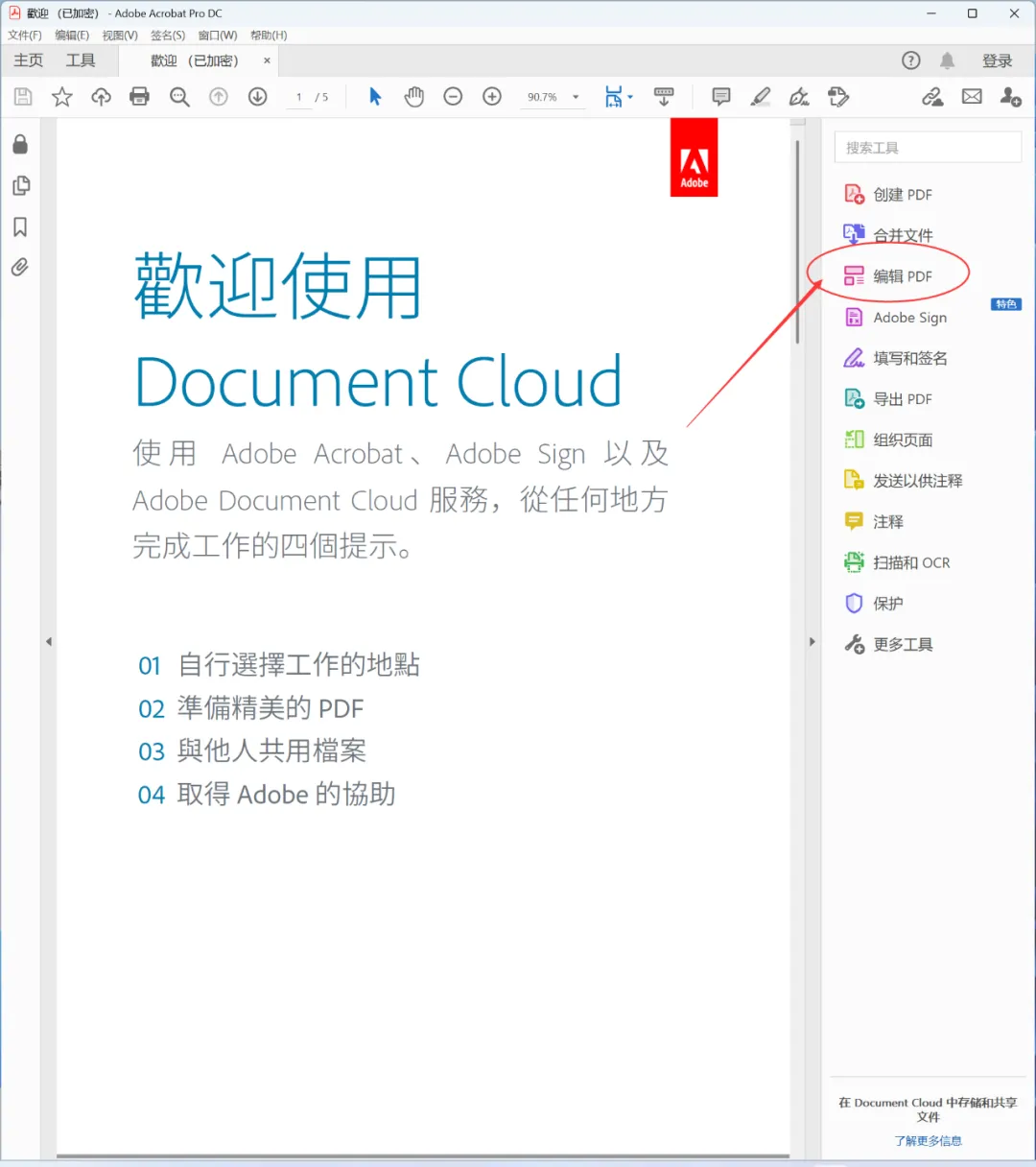Open the page thumbnails panel
Image resolution: width=1036 pixels, height=1167 pixels.
pyautogui.click(x=20, y=186)
